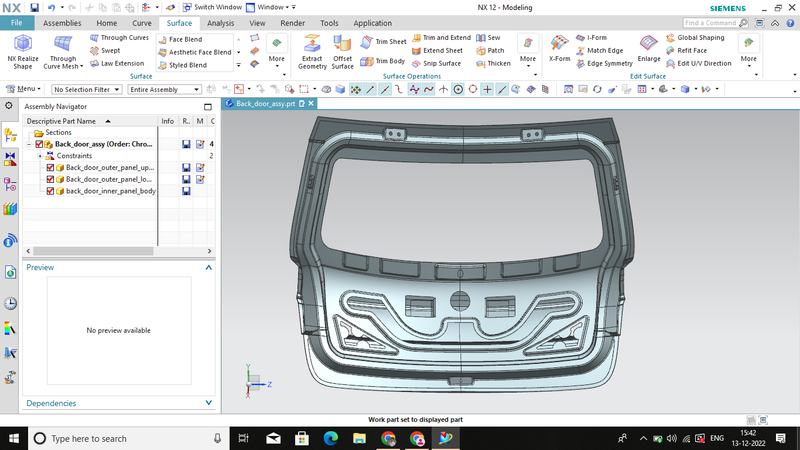Click Refit Face command
The image size is (800, 450).
pos(686,51)
